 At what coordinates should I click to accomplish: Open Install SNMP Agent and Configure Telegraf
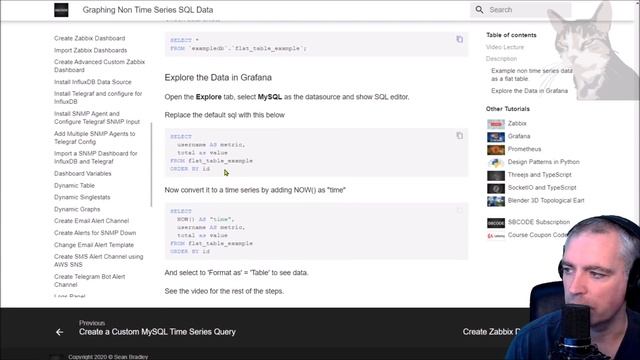97,118
